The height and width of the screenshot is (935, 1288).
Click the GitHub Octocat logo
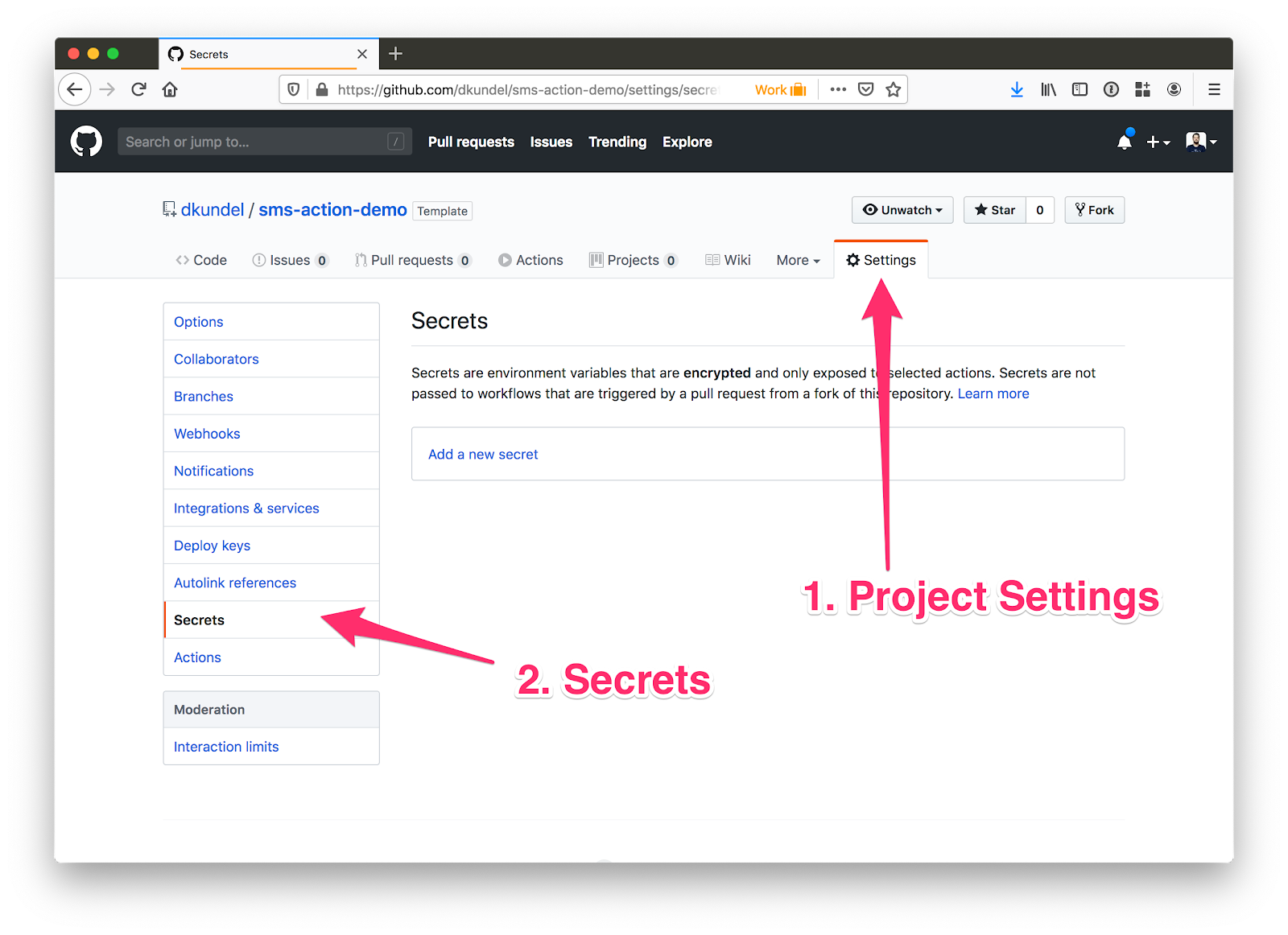[x=86, y=142]
